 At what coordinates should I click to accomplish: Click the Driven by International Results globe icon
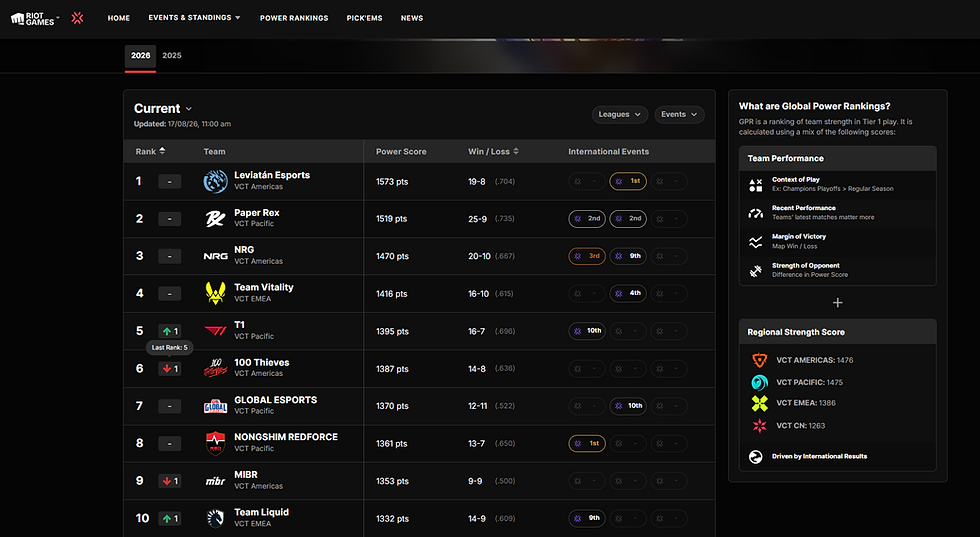(756, 456)
